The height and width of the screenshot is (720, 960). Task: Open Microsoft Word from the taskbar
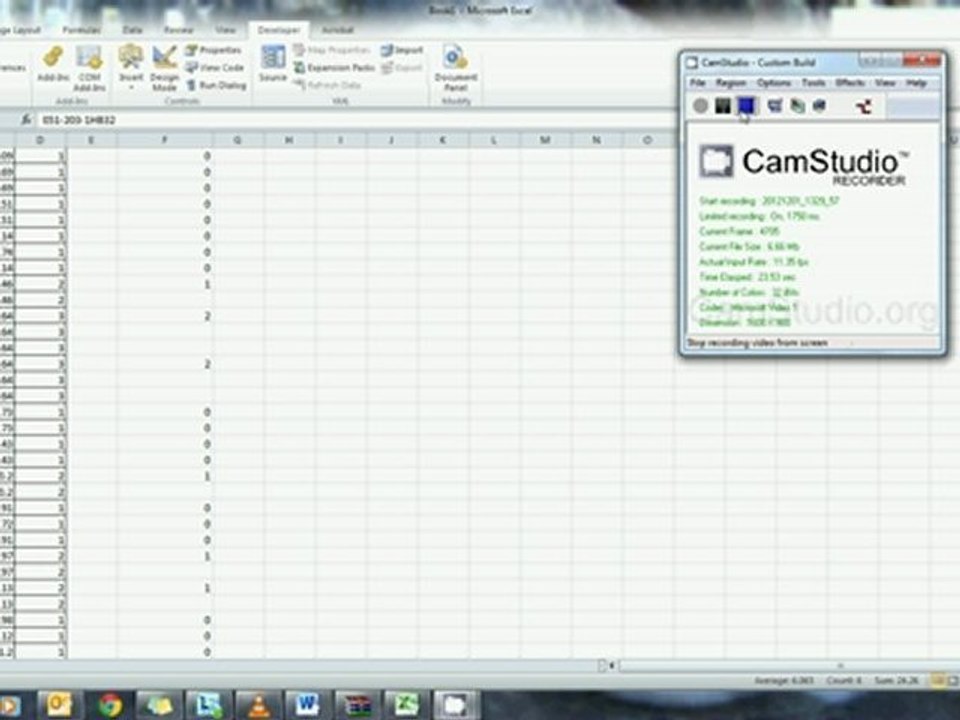307,705
